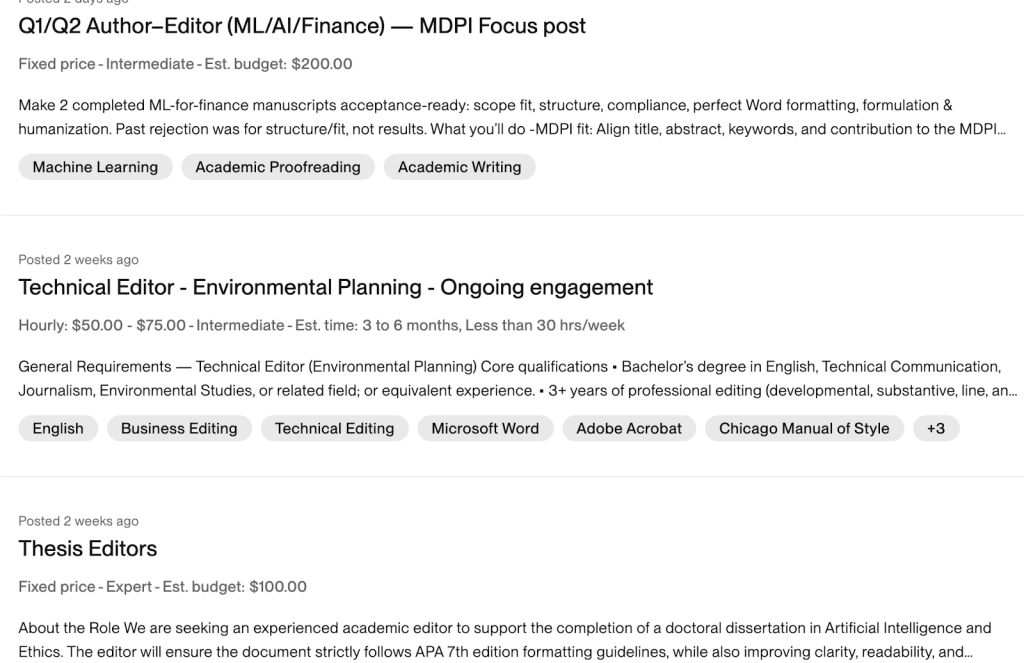
Task: Open Technical Editor Environmental Planning job
Action: click(x=335, y=288)
